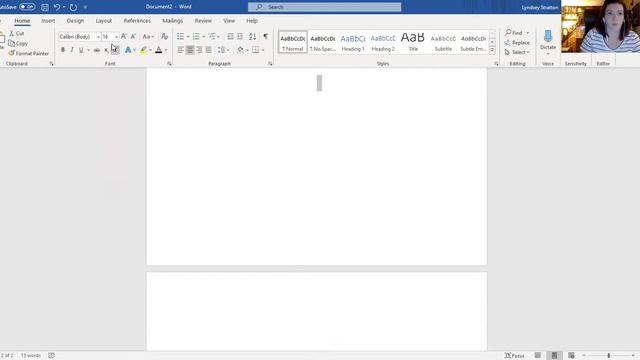Open the Replace dialog

click(x=517, y=42)
